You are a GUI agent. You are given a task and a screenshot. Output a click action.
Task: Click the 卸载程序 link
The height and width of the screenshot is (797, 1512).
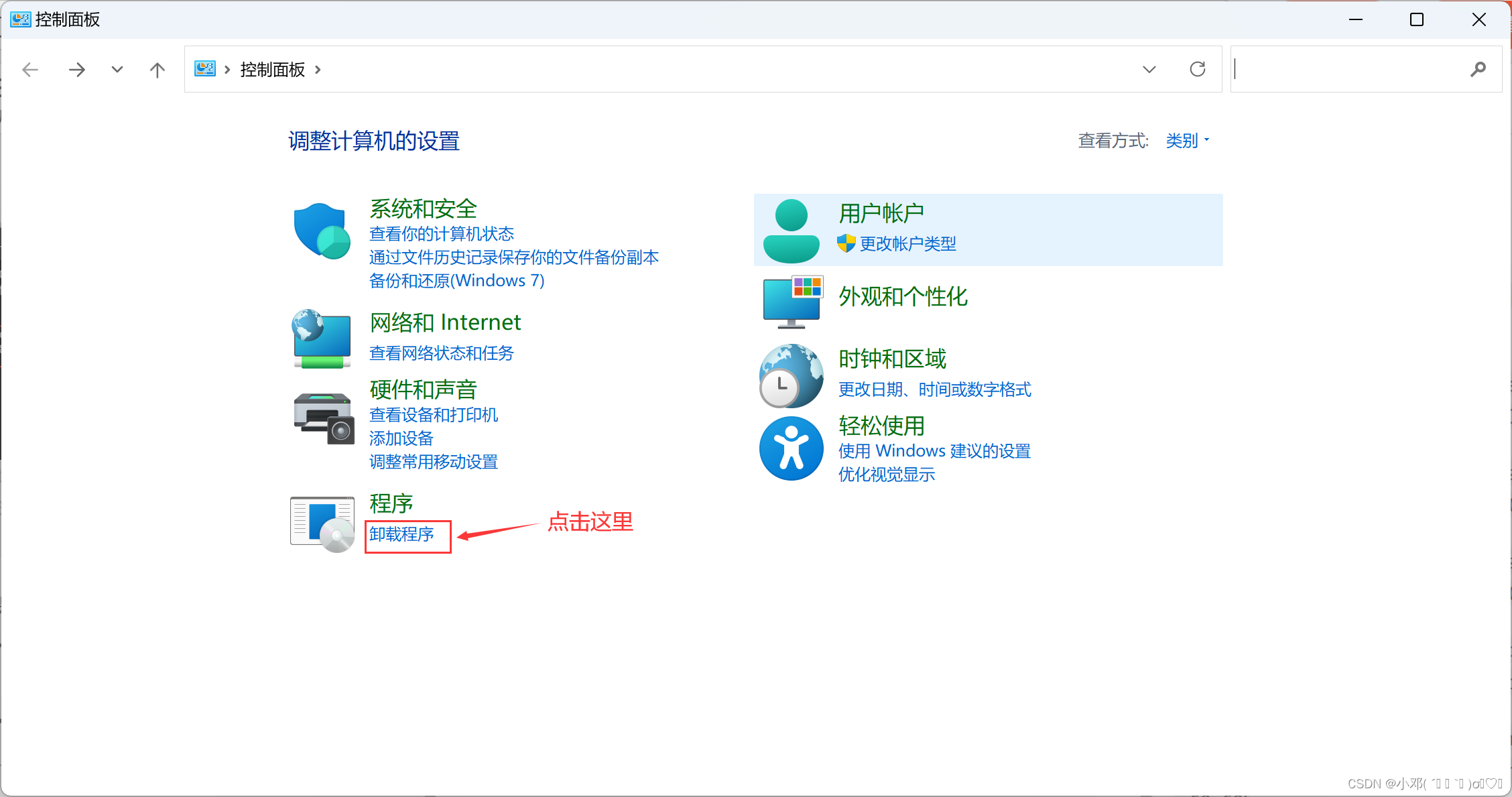pos(401,534)
